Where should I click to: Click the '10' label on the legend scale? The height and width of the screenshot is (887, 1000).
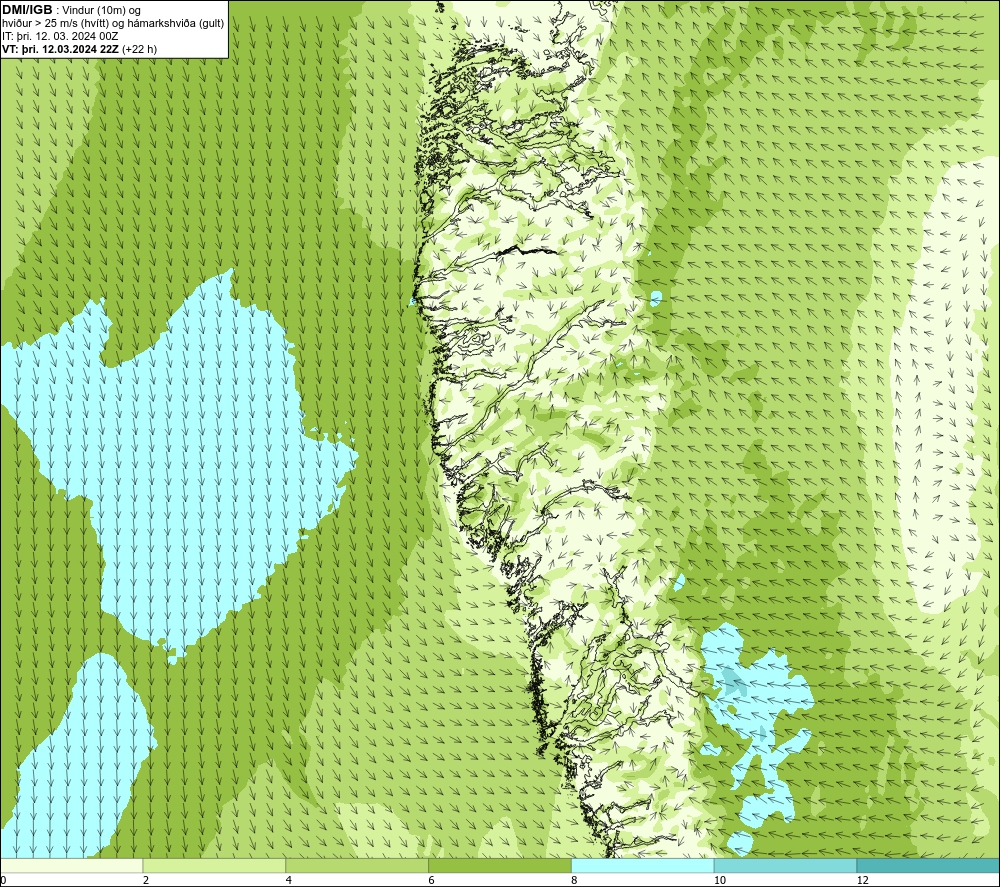pos(719,880)
